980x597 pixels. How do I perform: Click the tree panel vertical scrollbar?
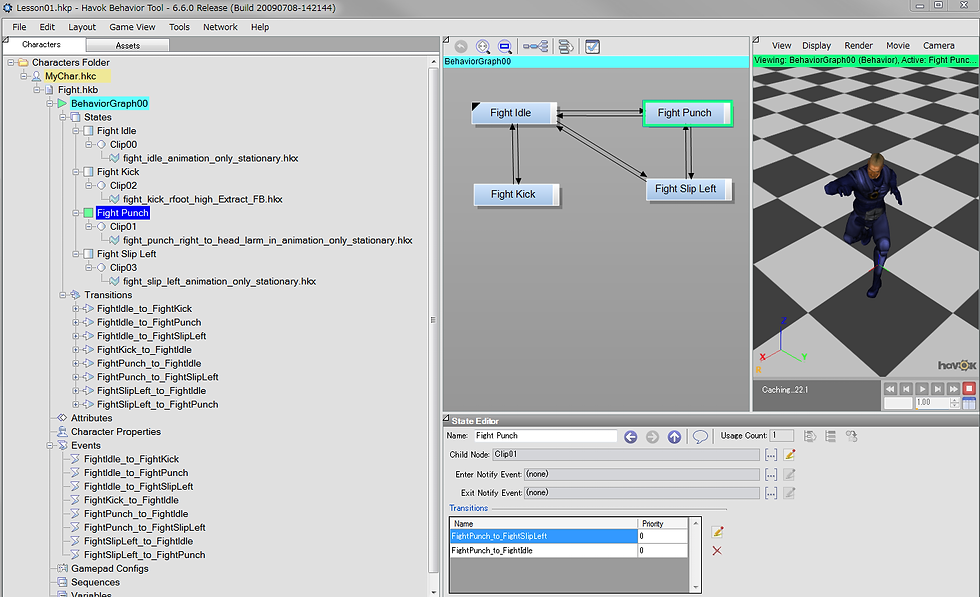(434, 319)
